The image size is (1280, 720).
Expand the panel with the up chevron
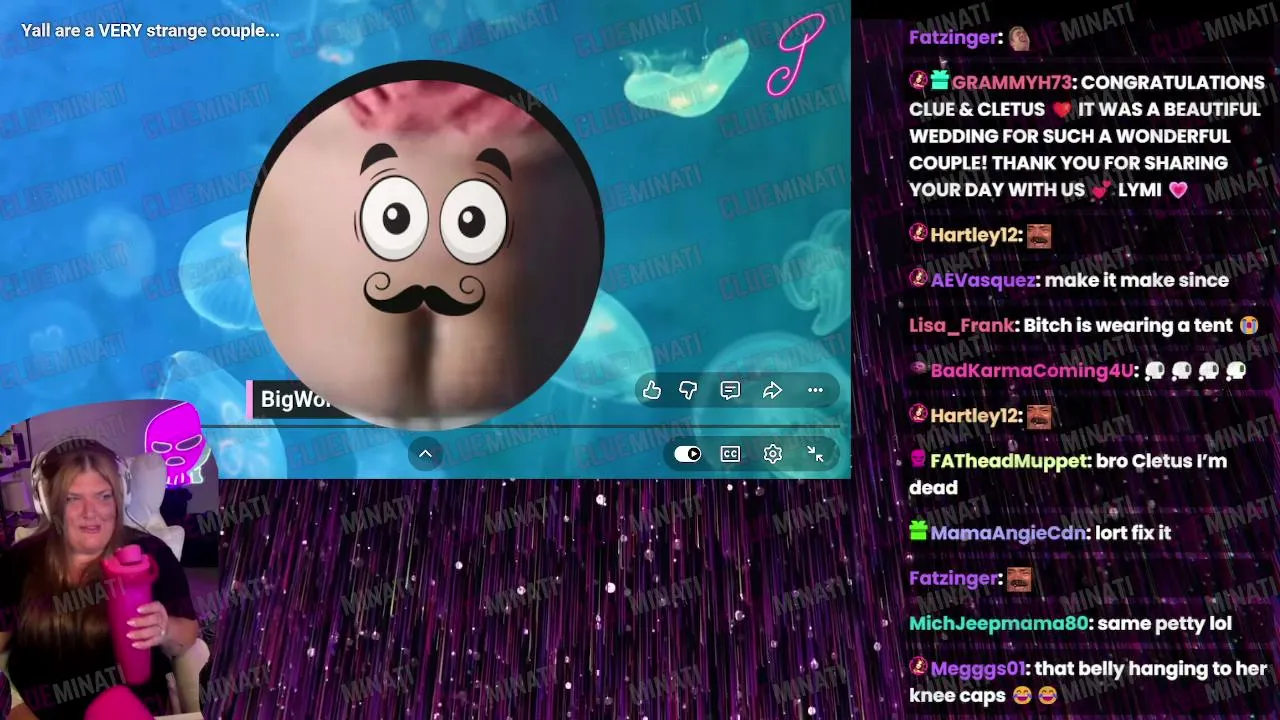[x=425, y=454]
